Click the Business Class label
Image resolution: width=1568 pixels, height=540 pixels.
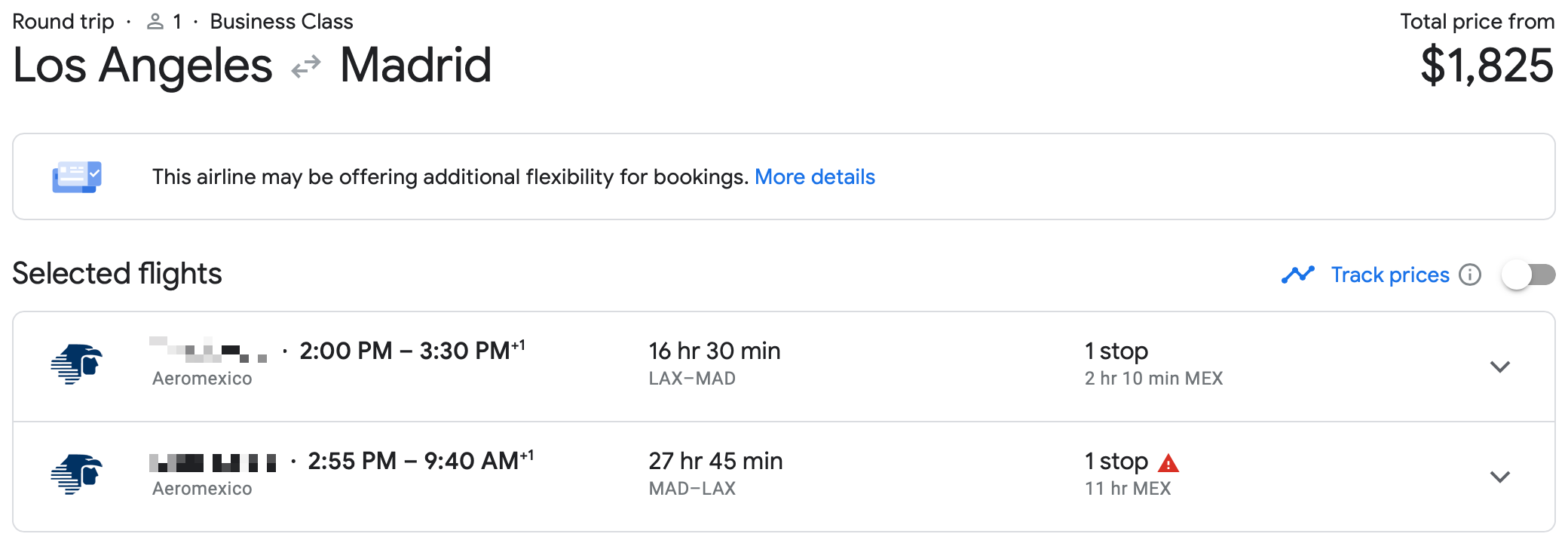coord(281,21)
